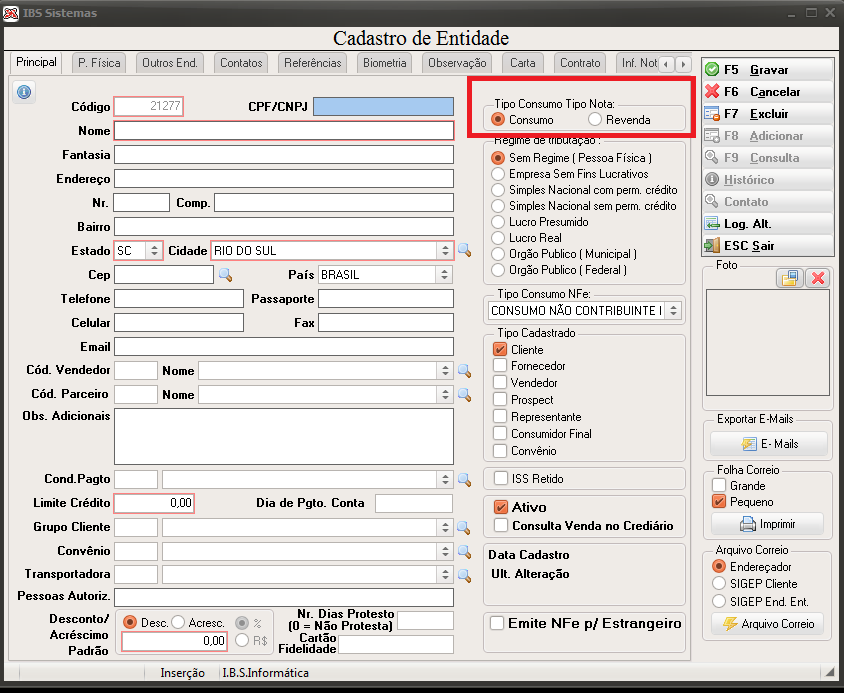Click the magnifier icon next to Cidade

click(x=464, y=250)
